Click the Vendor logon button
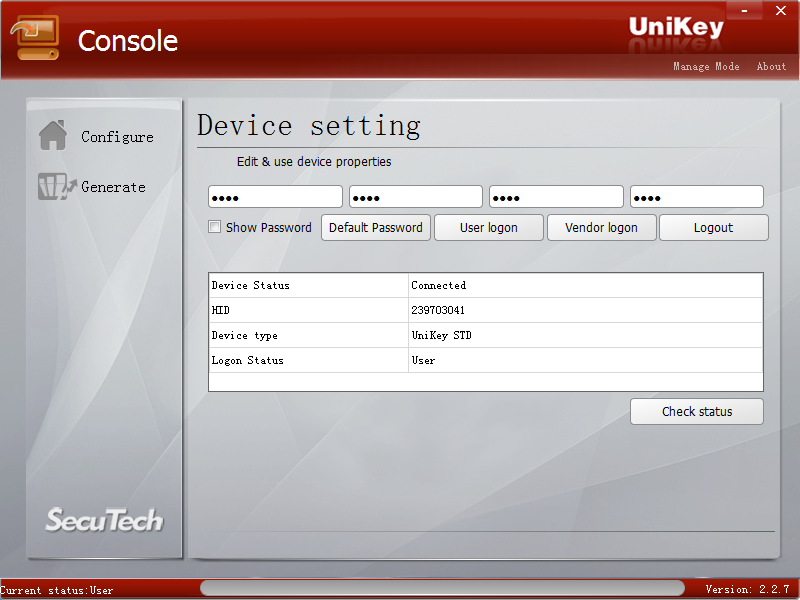This screenshot has width=800, height=600. point(602,228)
